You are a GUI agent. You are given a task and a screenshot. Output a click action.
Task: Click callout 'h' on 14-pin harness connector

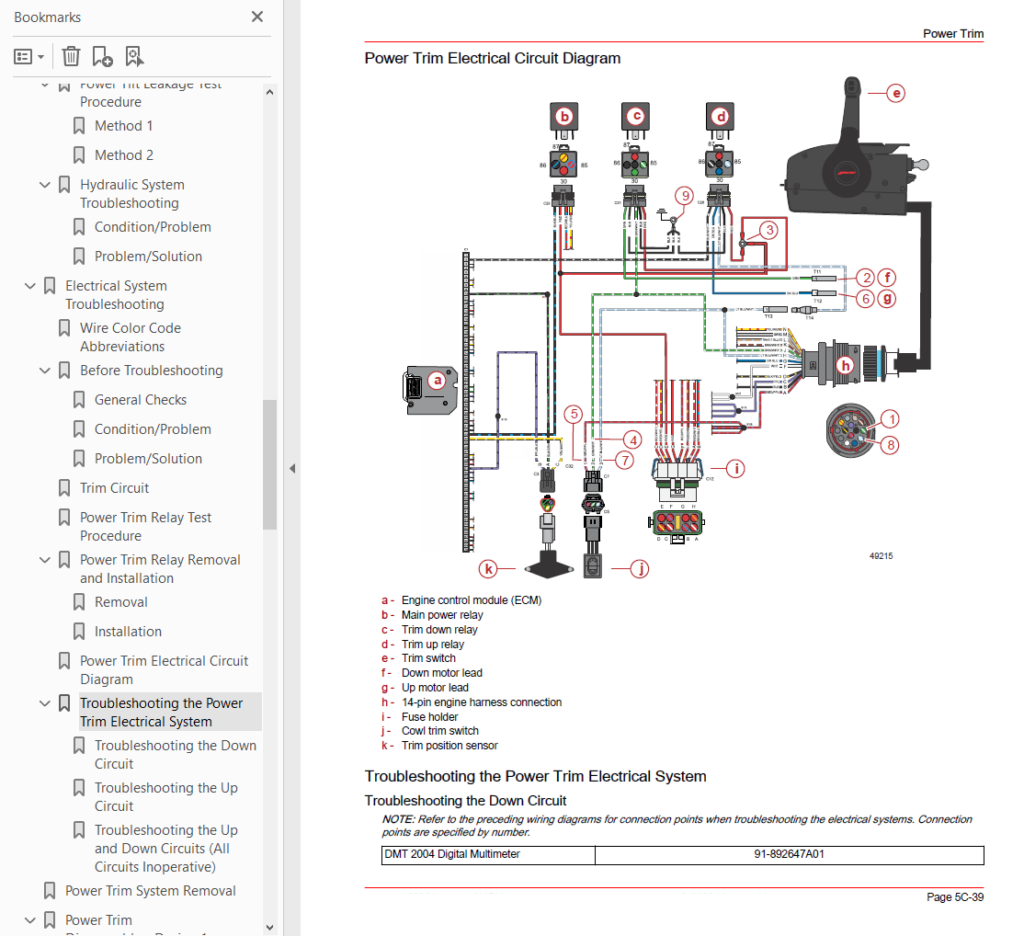tap(845, 365)
